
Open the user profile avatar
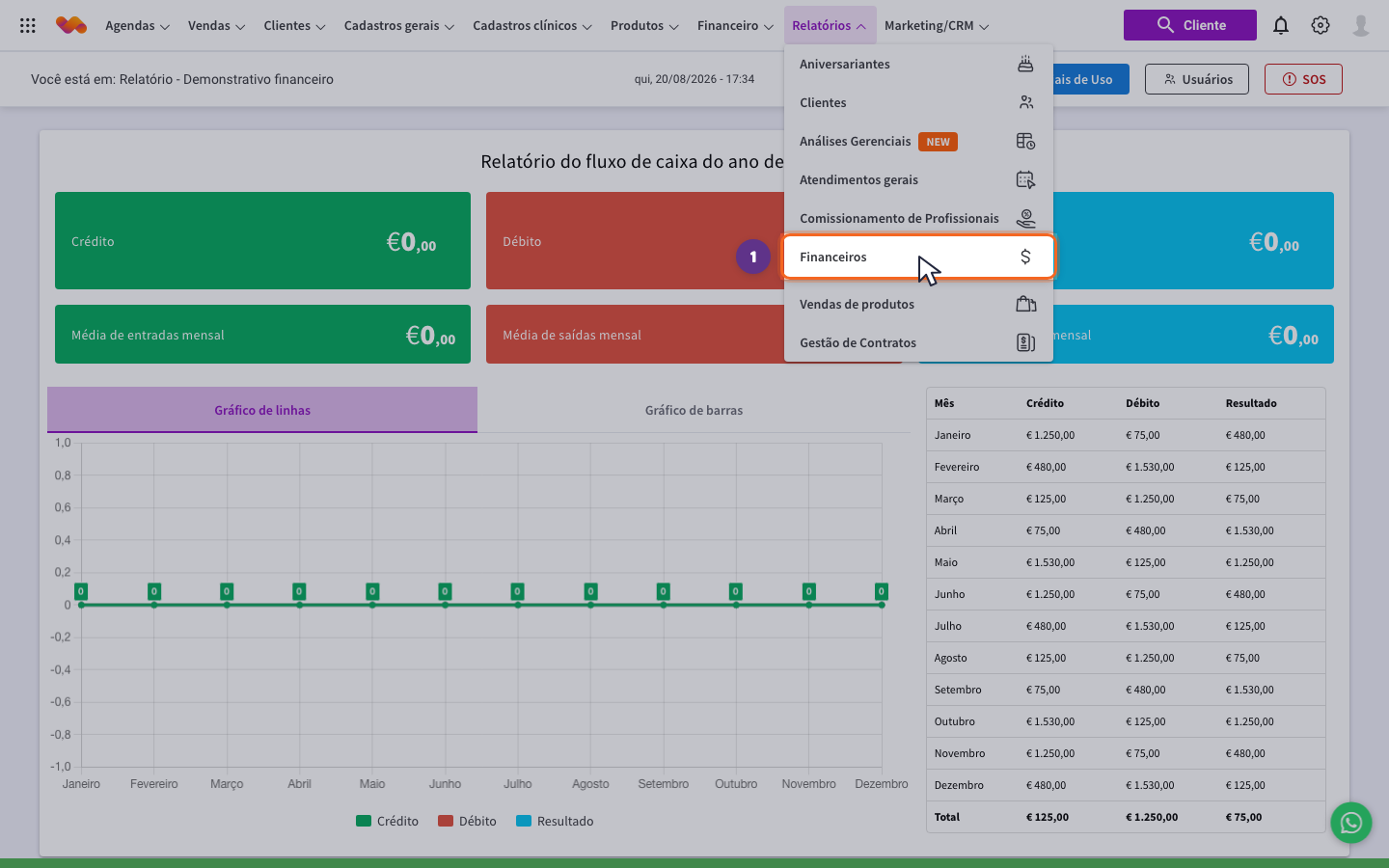[1361, 26]
